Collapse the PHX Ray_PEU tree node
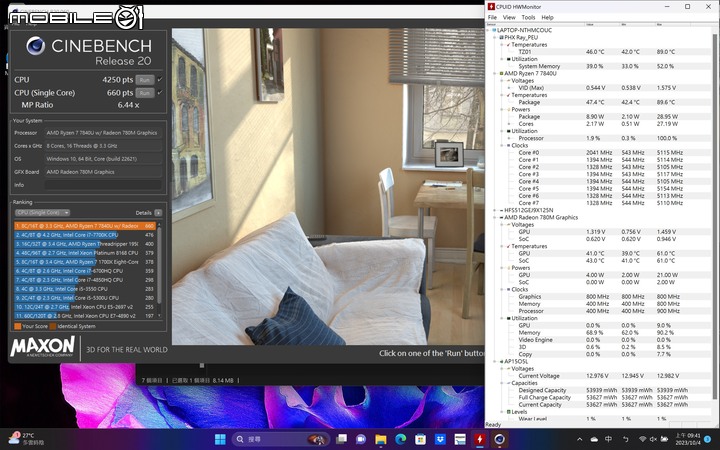720x450 pixels. (x=495, y=38)
